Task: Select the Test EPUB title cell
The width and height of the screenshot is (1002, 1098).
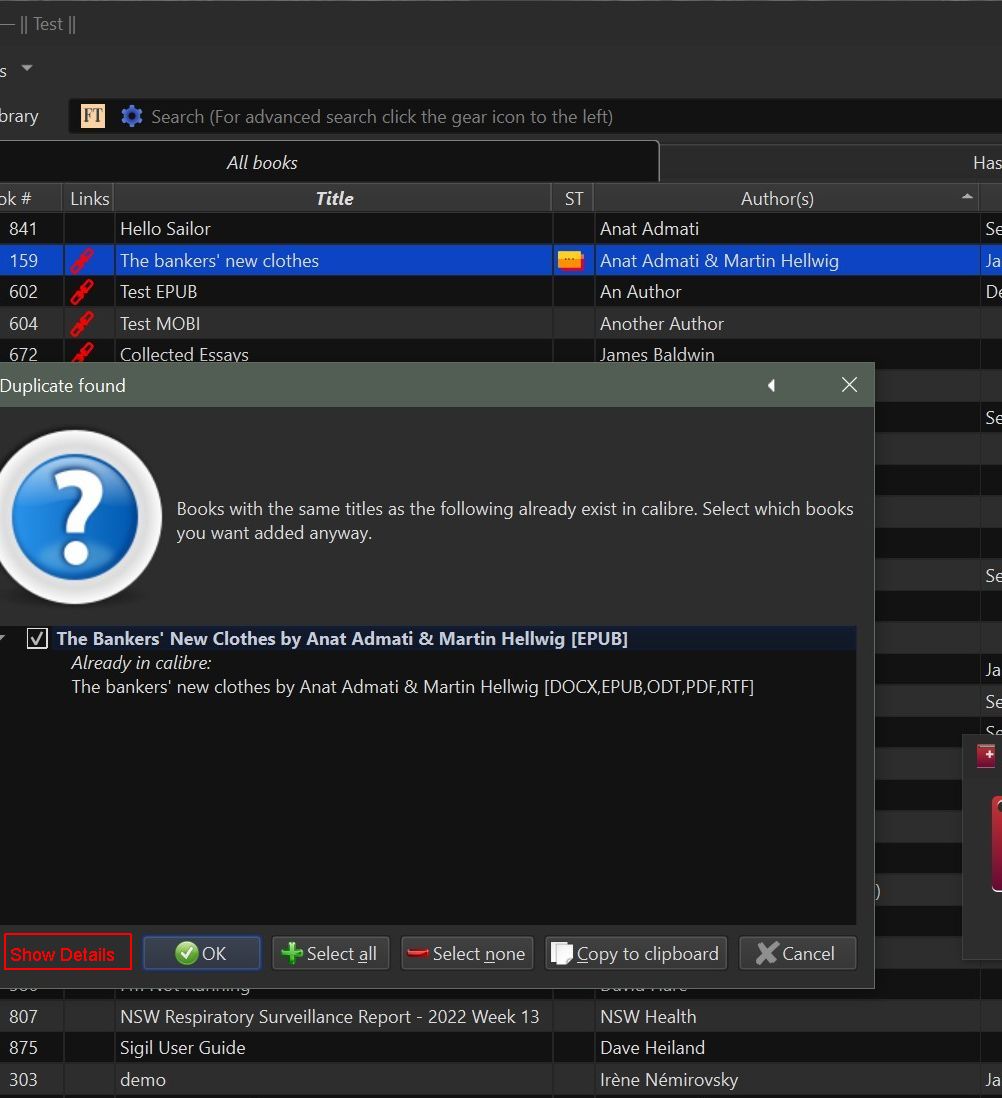Action: click(333, 292)
